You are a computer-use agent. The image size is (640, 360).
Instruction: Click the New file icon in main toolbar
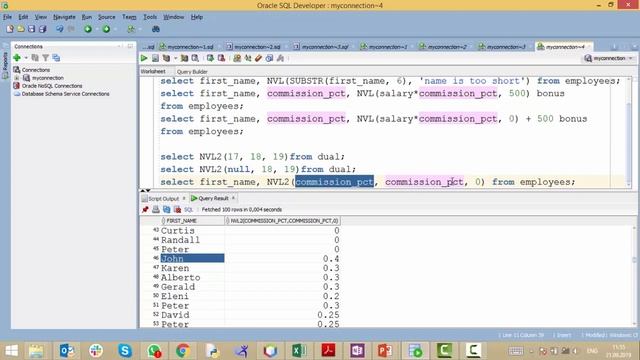pos(10,29)
